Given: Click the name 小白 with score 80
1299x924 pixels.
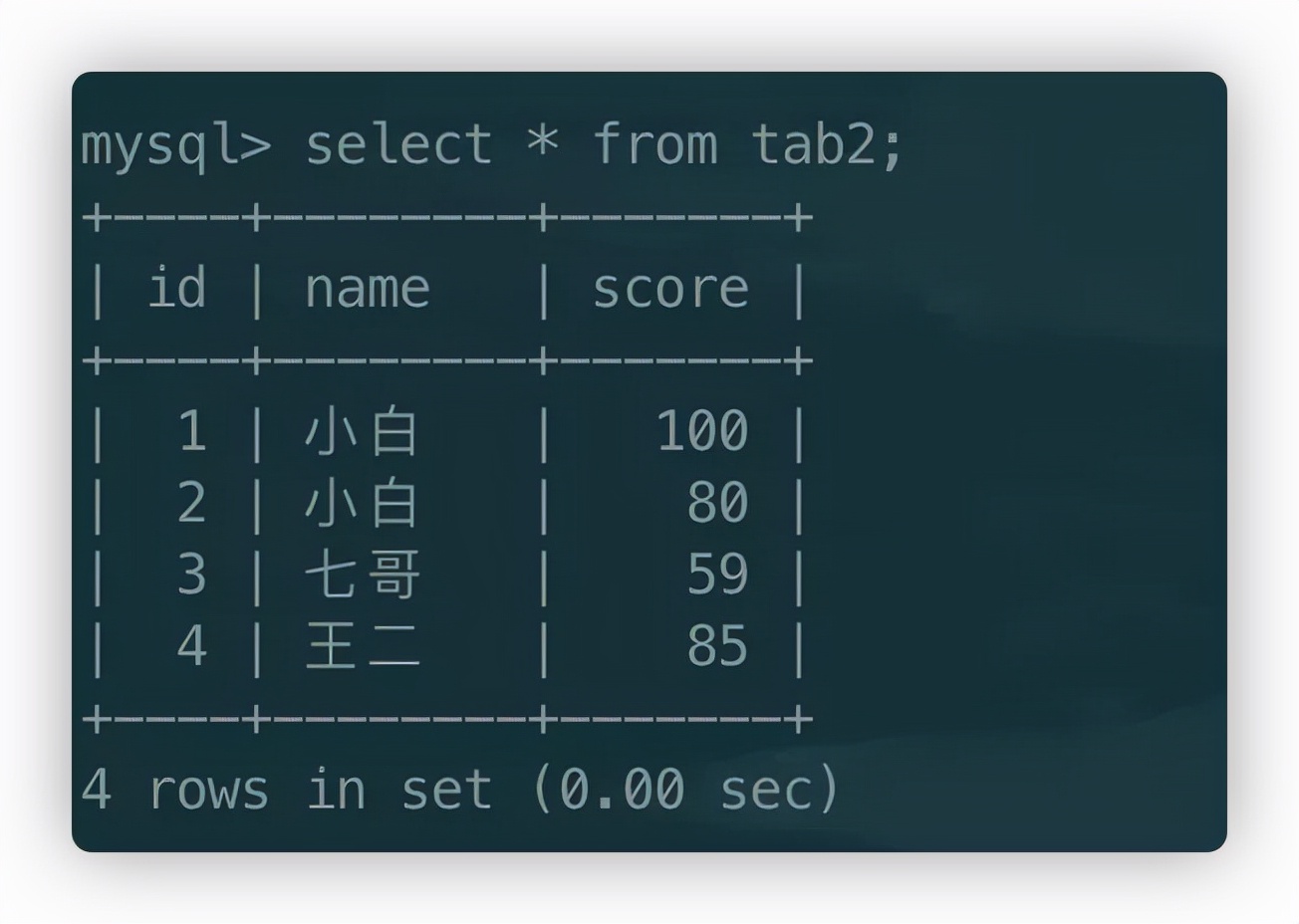Looking at the screenshot, I should coord(362,503).
